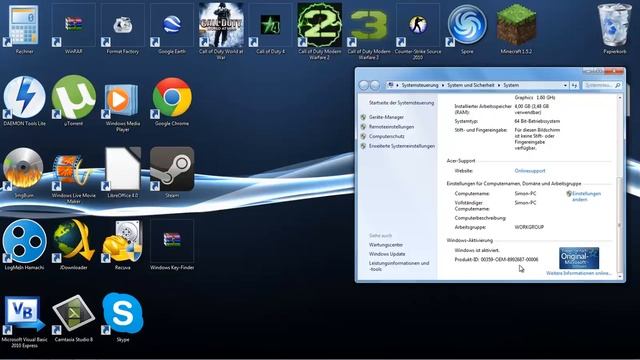Viewport: 640px width, 360px height.
Task: Click the System window forward button
Action: (375, 85)
